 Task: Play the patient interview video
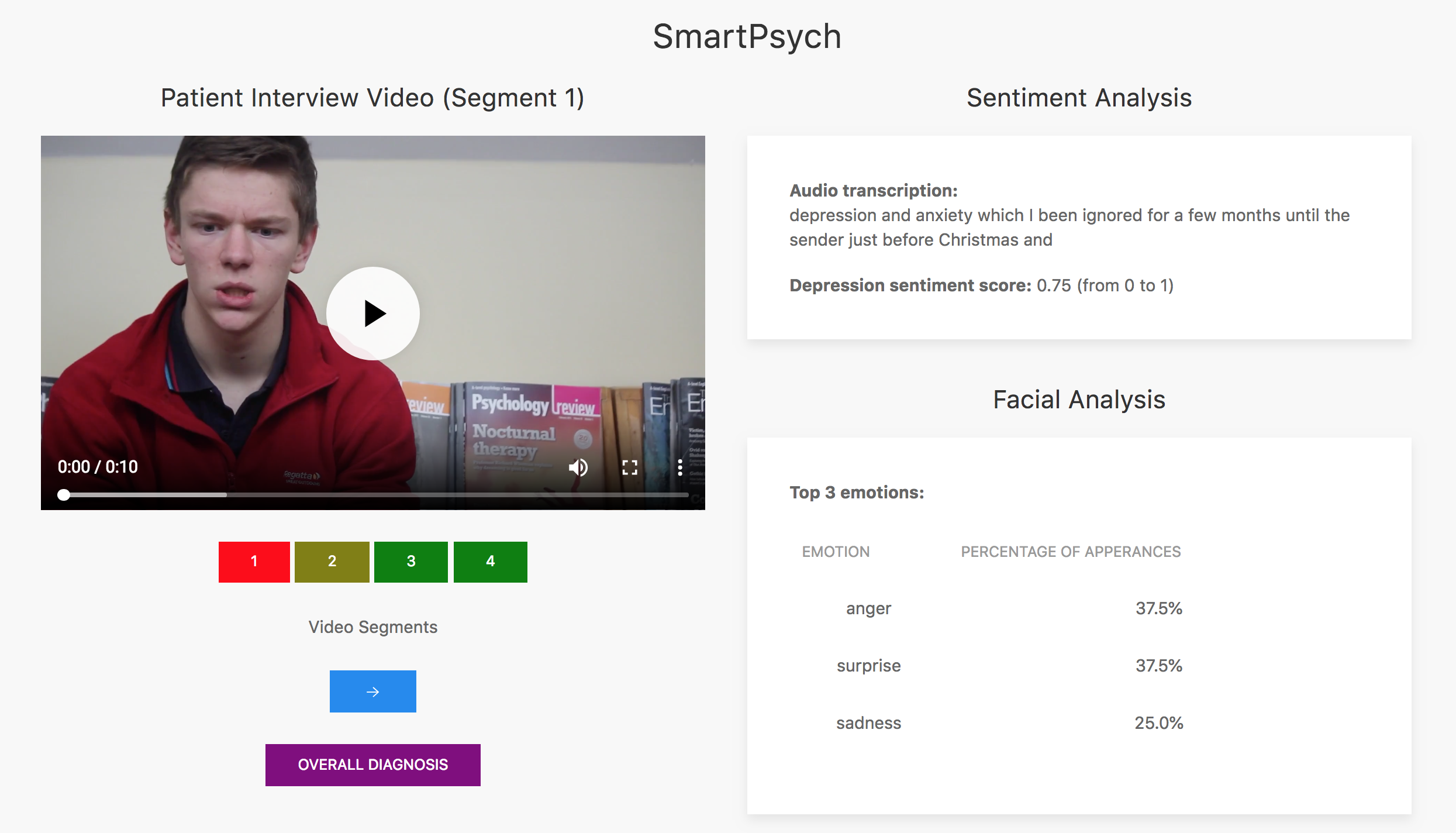(373, 314)
